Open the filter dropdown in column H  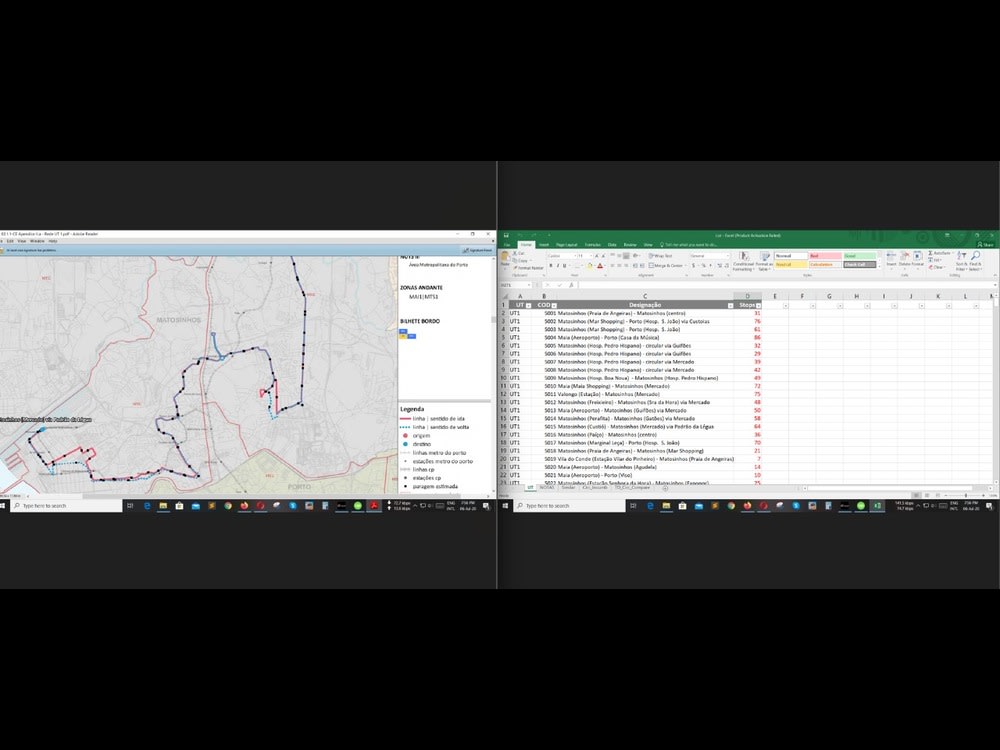point(867,305)
